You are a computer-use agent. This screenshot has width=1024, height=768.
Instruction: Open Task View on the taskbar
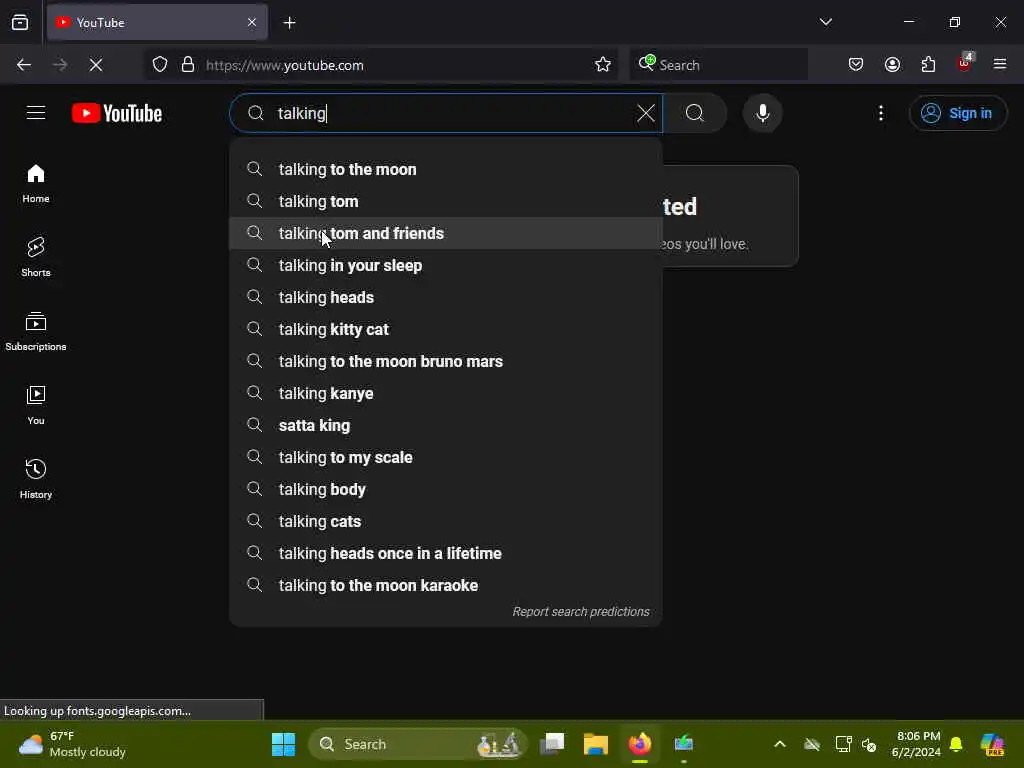tap(552, 744)
